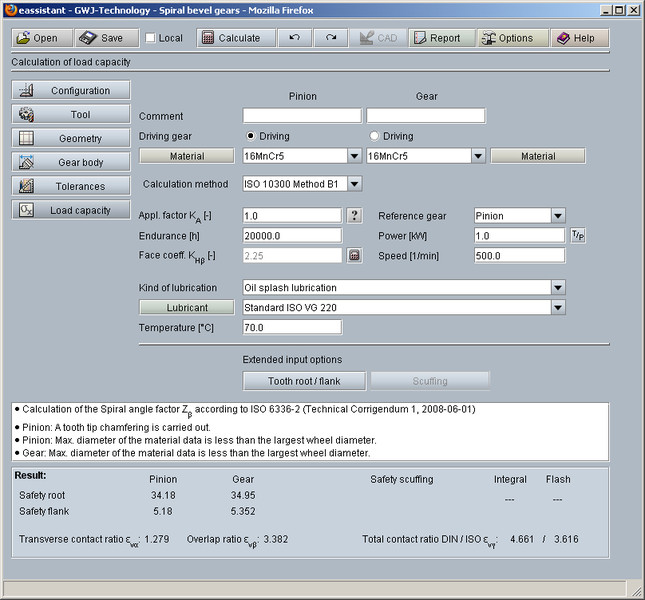Screen dimensions: 645x600
Task: Expand the Reference gear dropdown
Action: click(558, 216)
